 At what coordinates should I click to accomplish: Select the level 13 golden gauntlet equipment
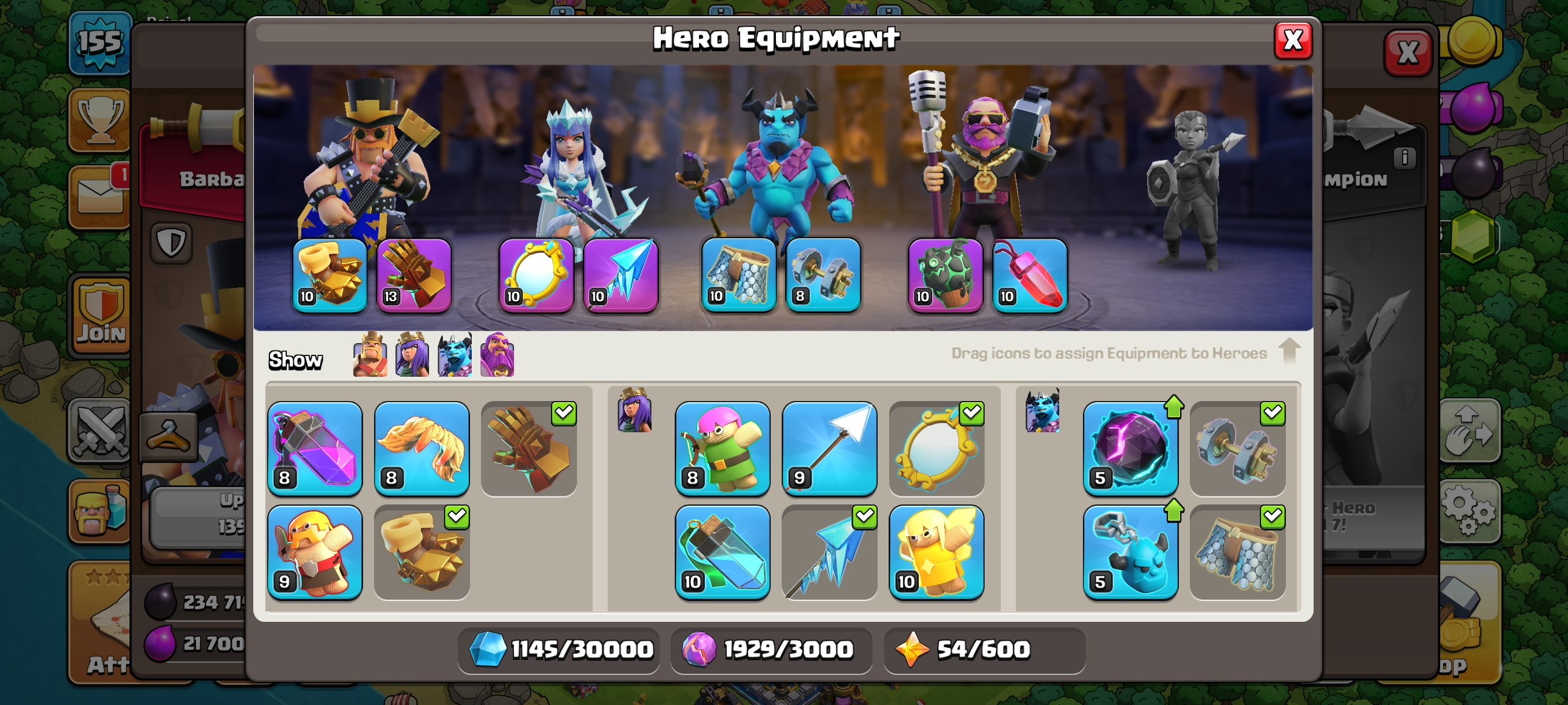[414, 275]
